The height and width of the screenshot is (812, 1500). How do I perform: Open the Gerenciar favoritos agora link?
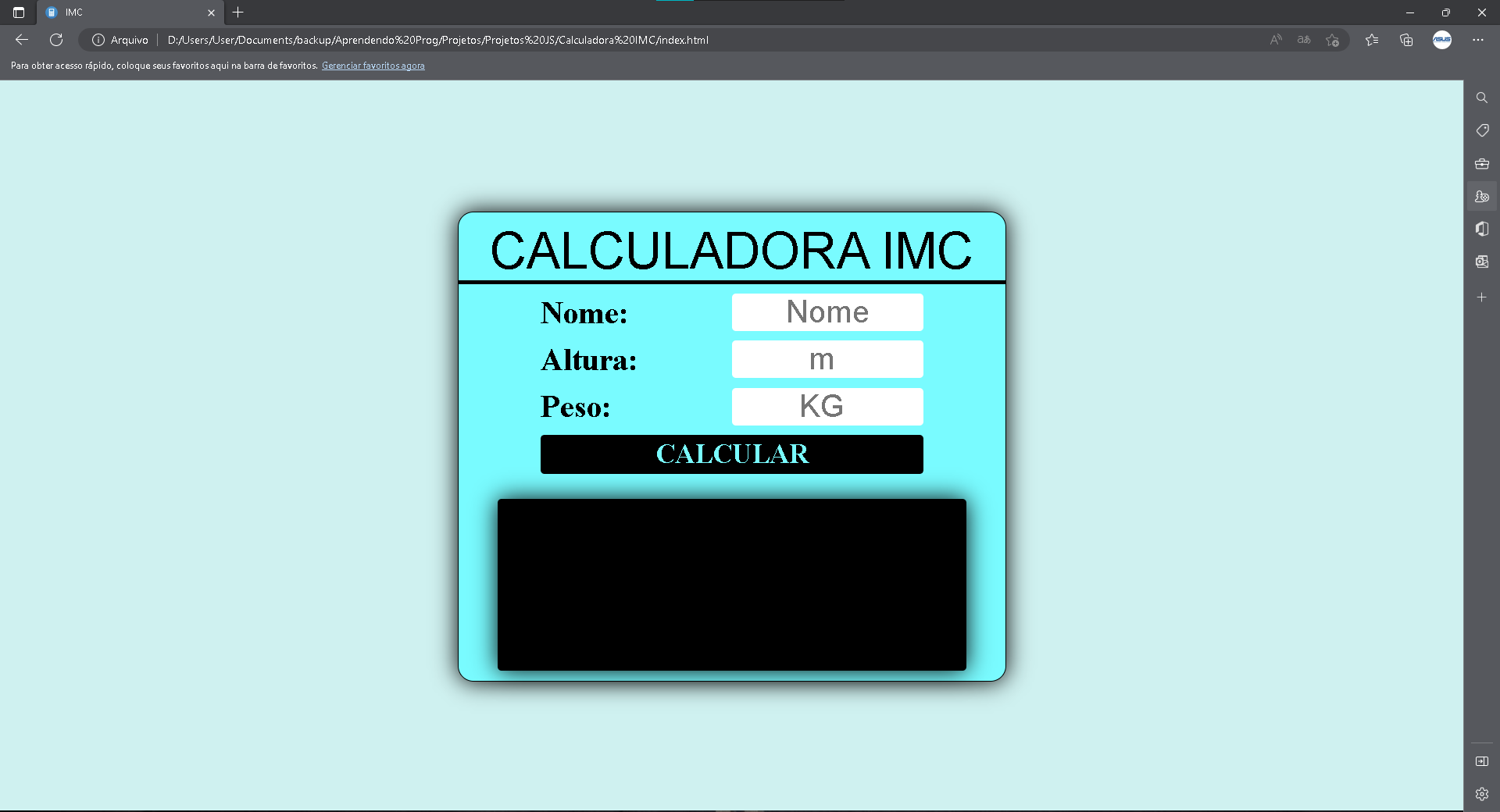pos(373,66)
